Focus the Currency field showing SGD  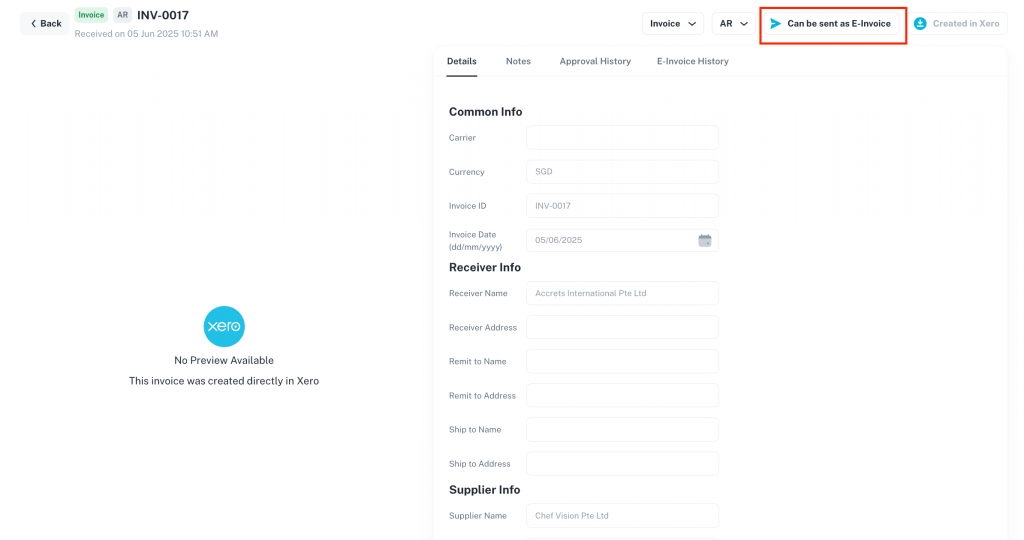point(622,172)
